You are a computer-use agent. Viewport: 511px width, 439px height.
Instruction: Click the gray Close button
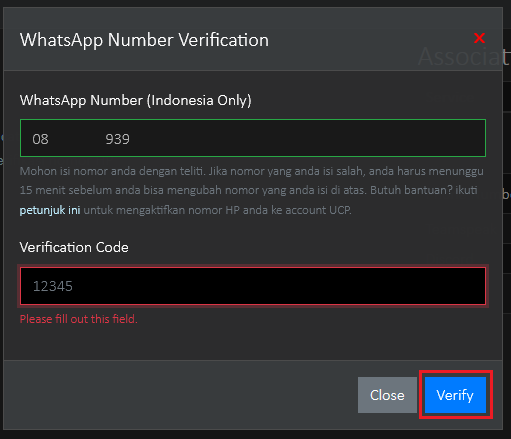coord(387,395)
